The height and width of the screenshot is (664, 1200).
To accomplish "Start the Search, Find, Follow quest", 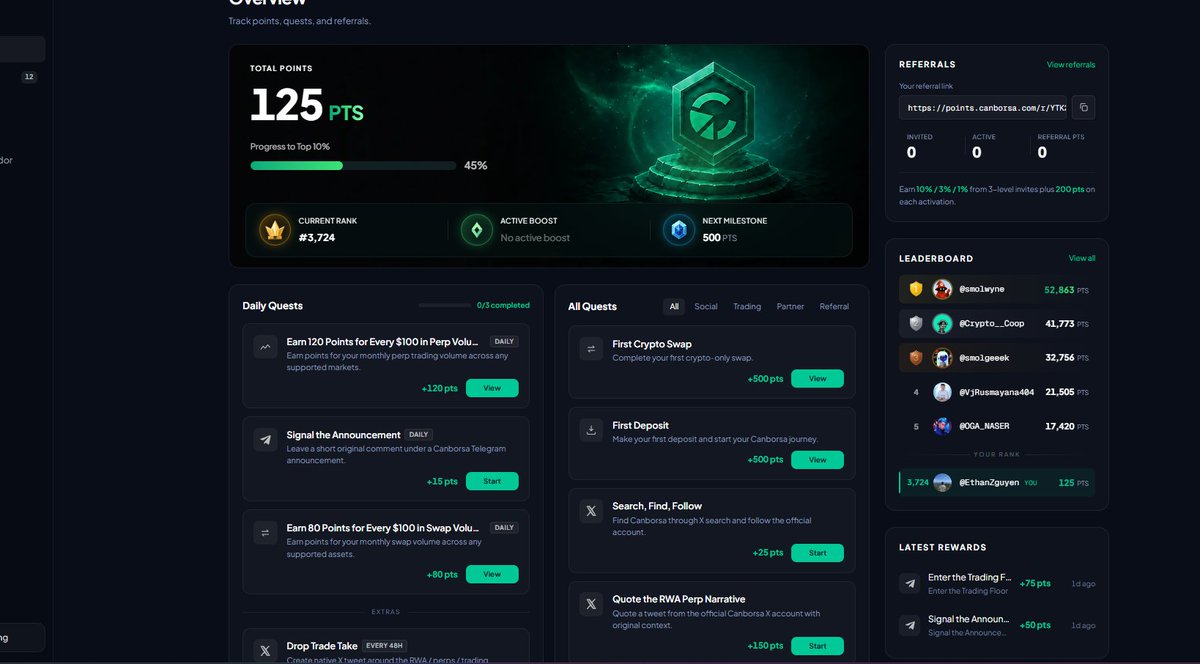I will click(817, 553).
